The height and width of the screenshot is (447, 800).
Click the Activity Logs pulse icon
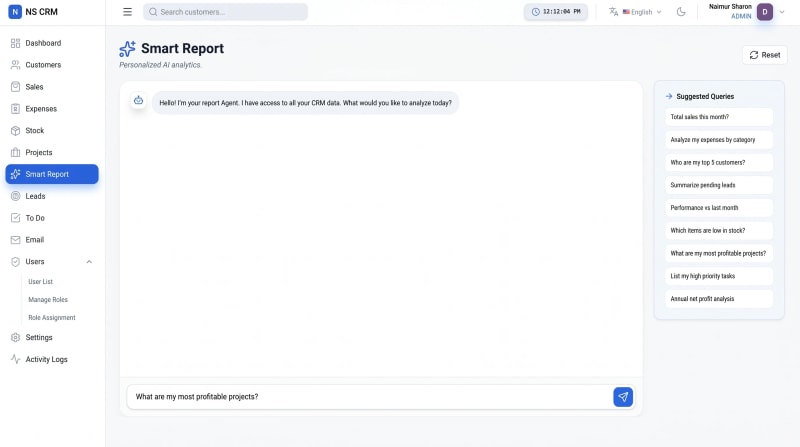click(15, 359)
